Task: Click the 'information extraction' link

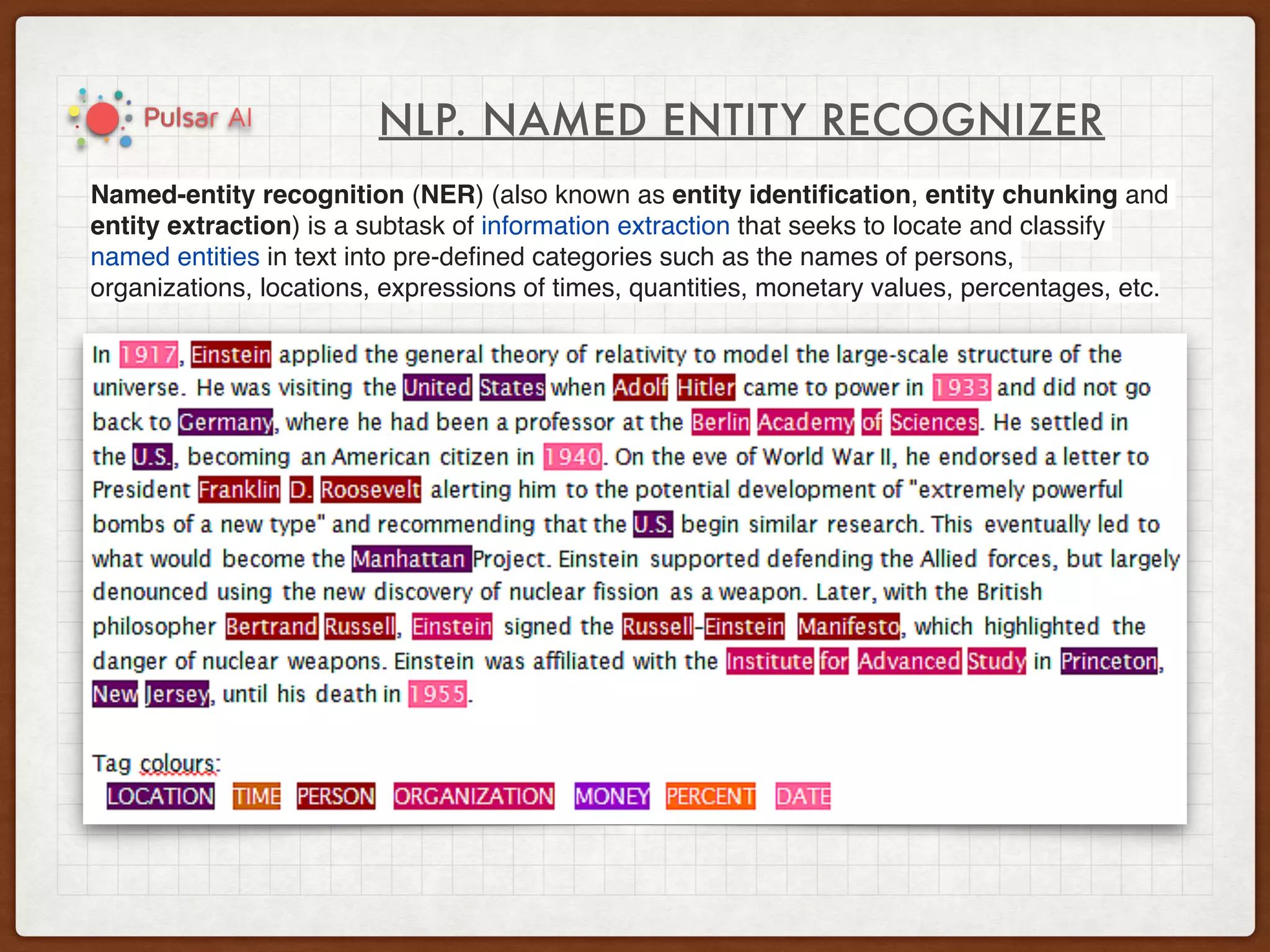Action: pyautogui.click(x=605, y=226)
